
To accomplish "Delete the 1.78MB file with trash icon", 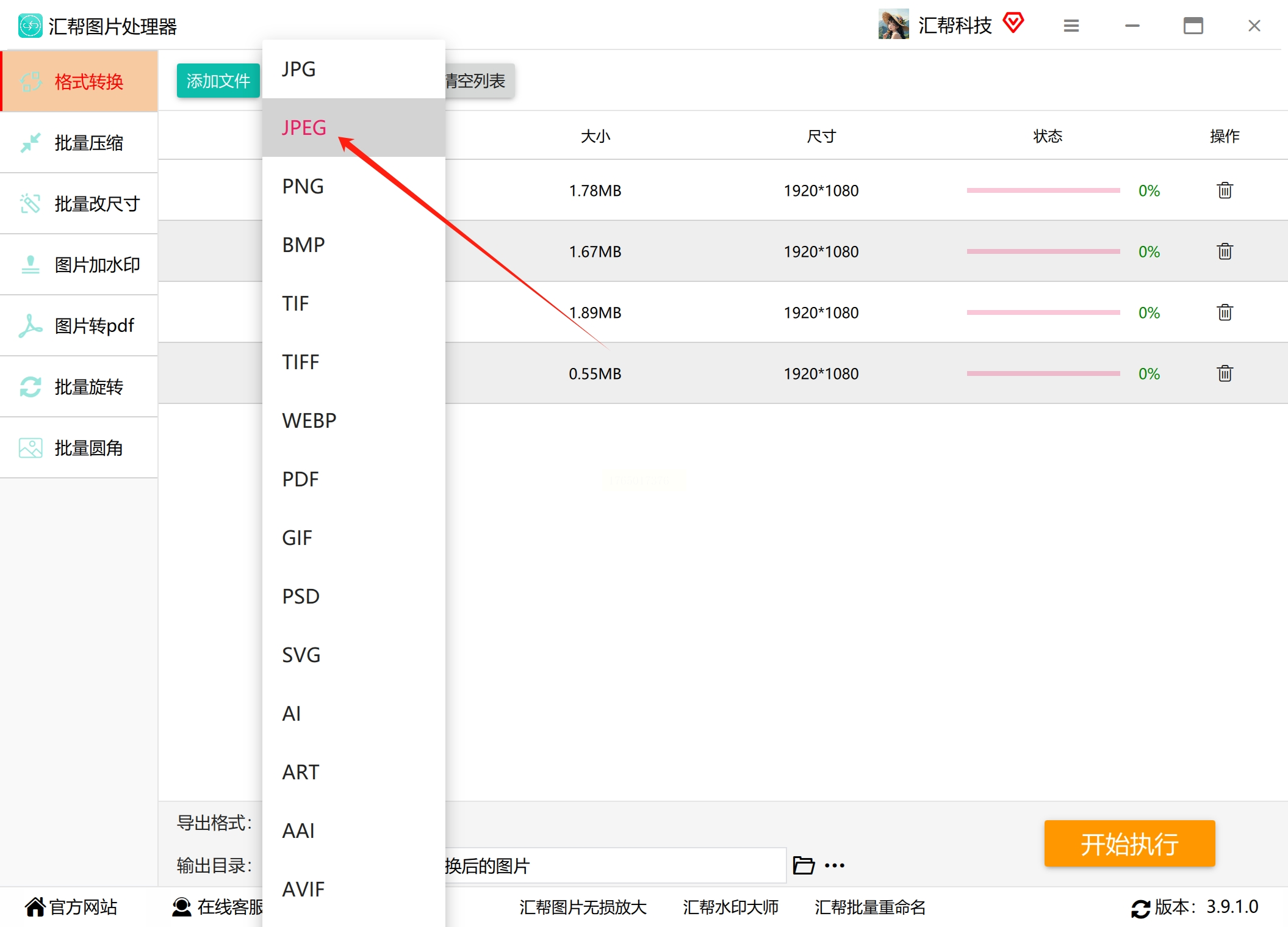I will click(x=1225, y=190).
